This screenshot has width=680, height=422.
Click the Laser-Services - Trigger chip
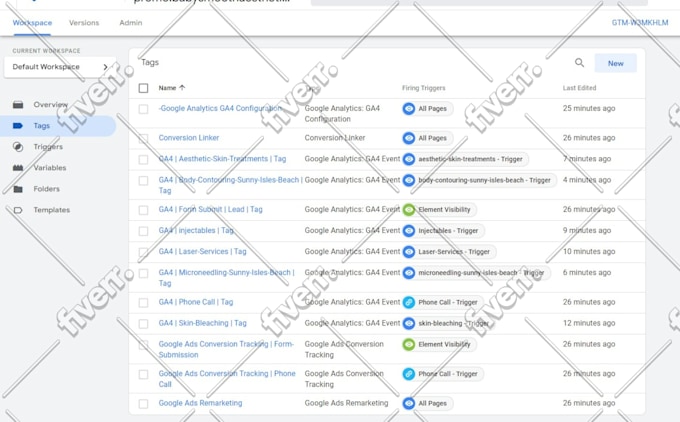click(449, 252)
